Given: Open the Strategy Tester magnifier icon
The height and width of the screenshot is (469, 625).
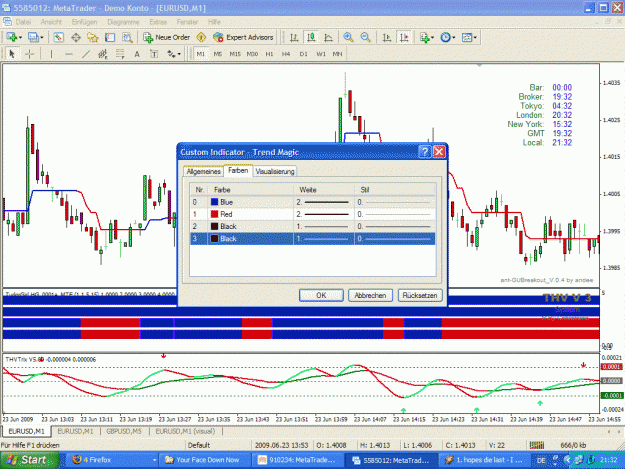Looking at the screenshot, I should 127,37.
